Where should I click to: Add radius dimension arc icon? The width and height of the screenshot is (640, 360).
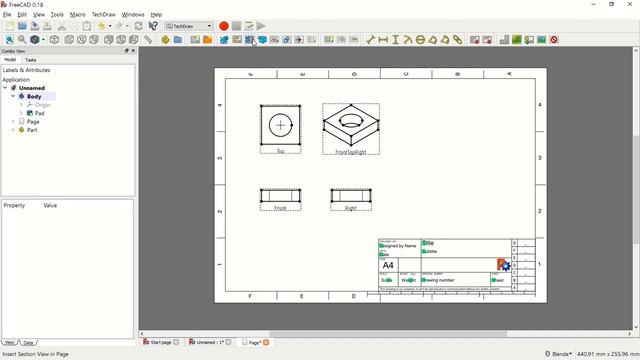(408, 40)
